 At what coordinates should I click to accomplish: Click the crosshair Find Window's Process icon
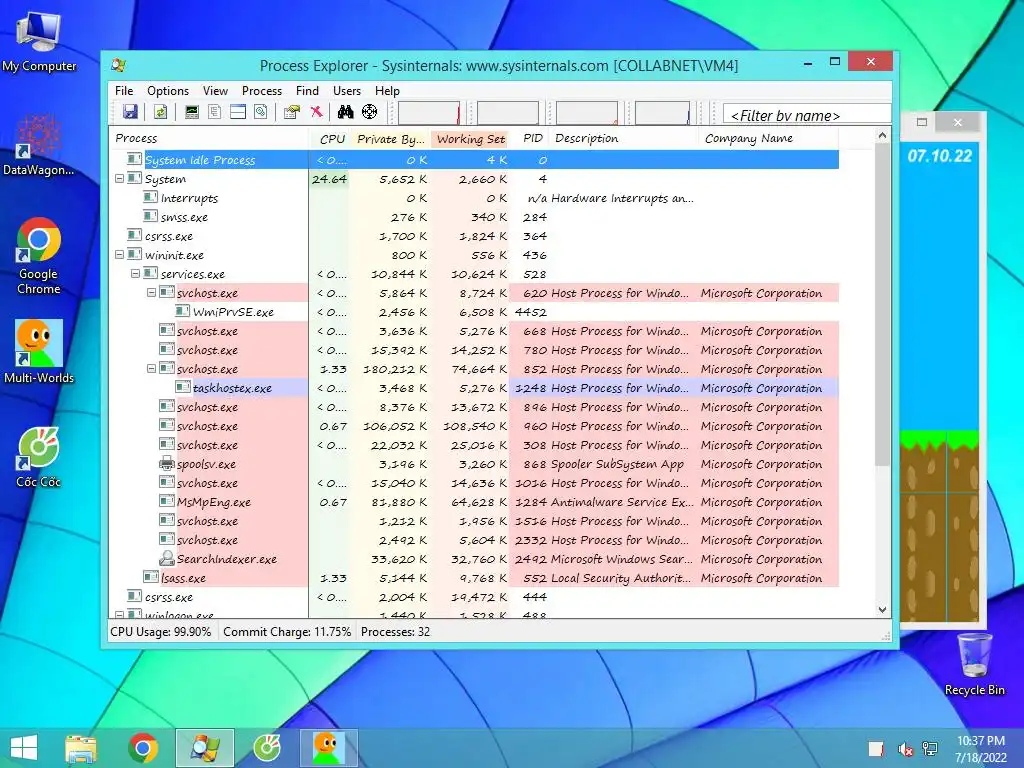click(370, 112)
